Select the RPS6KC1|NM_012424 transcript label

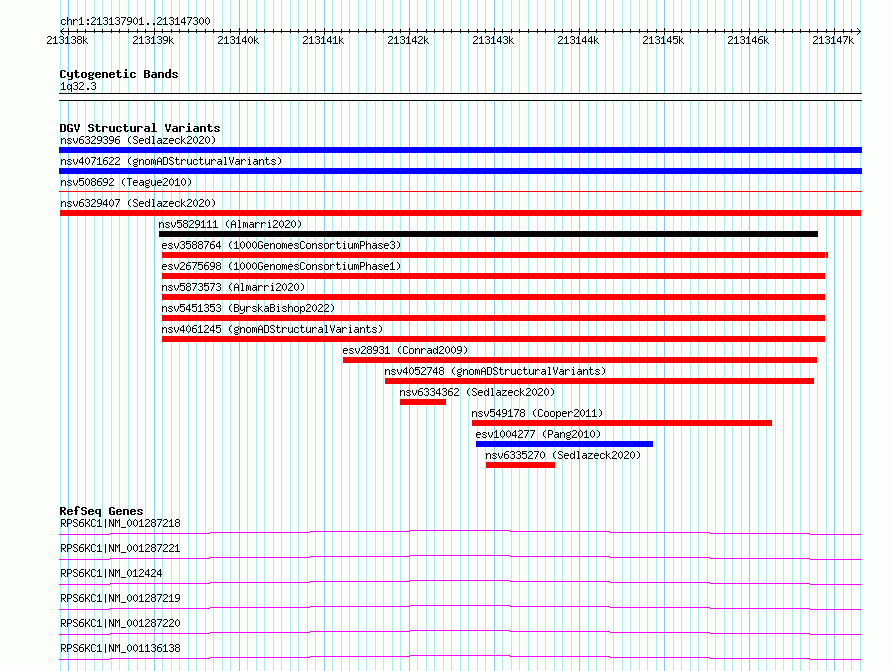pyautogui.click(x=111, y=573)
